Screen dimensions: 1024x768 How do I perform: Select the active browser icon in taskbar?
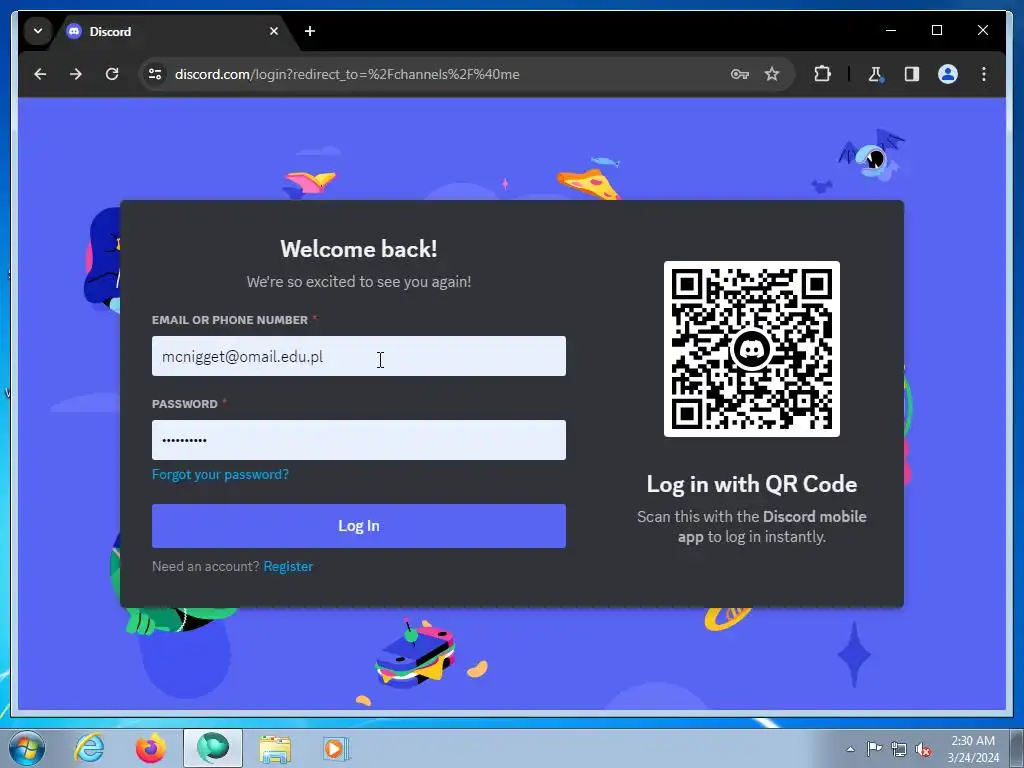coord(213,748)
